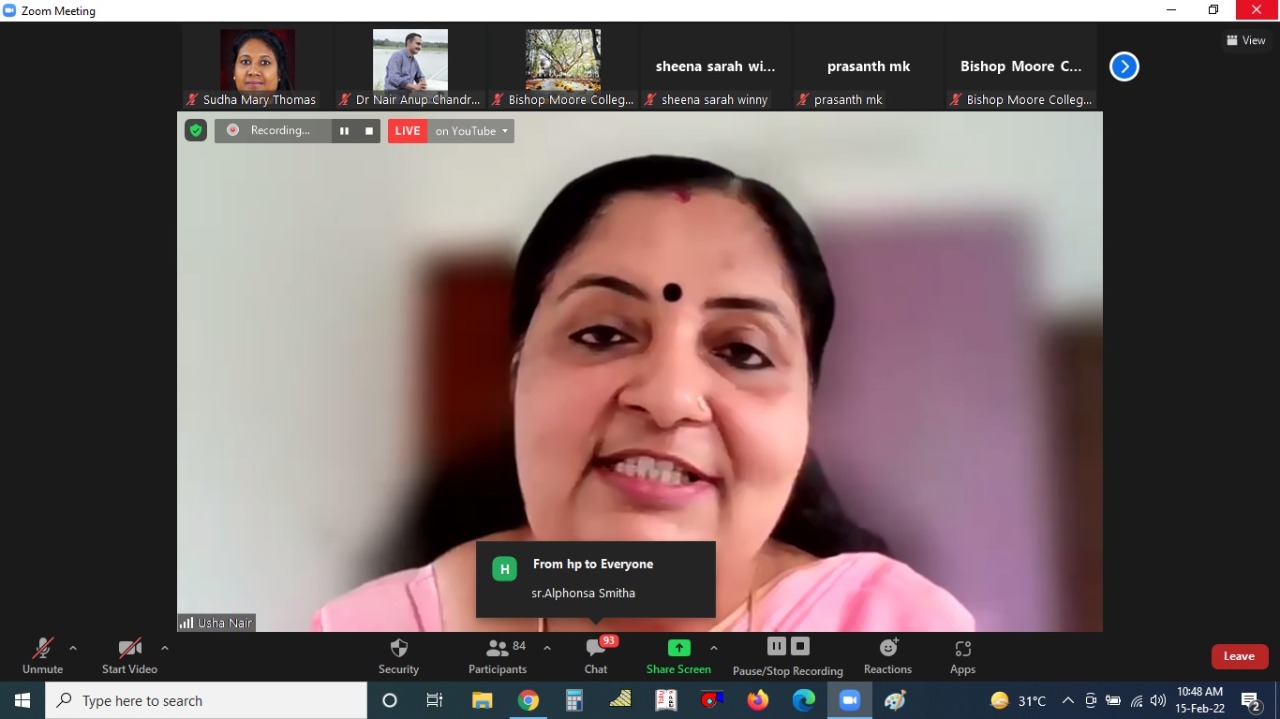
Task: Open the clock showing 10:48 AM
Action: tap(1200, 700)
